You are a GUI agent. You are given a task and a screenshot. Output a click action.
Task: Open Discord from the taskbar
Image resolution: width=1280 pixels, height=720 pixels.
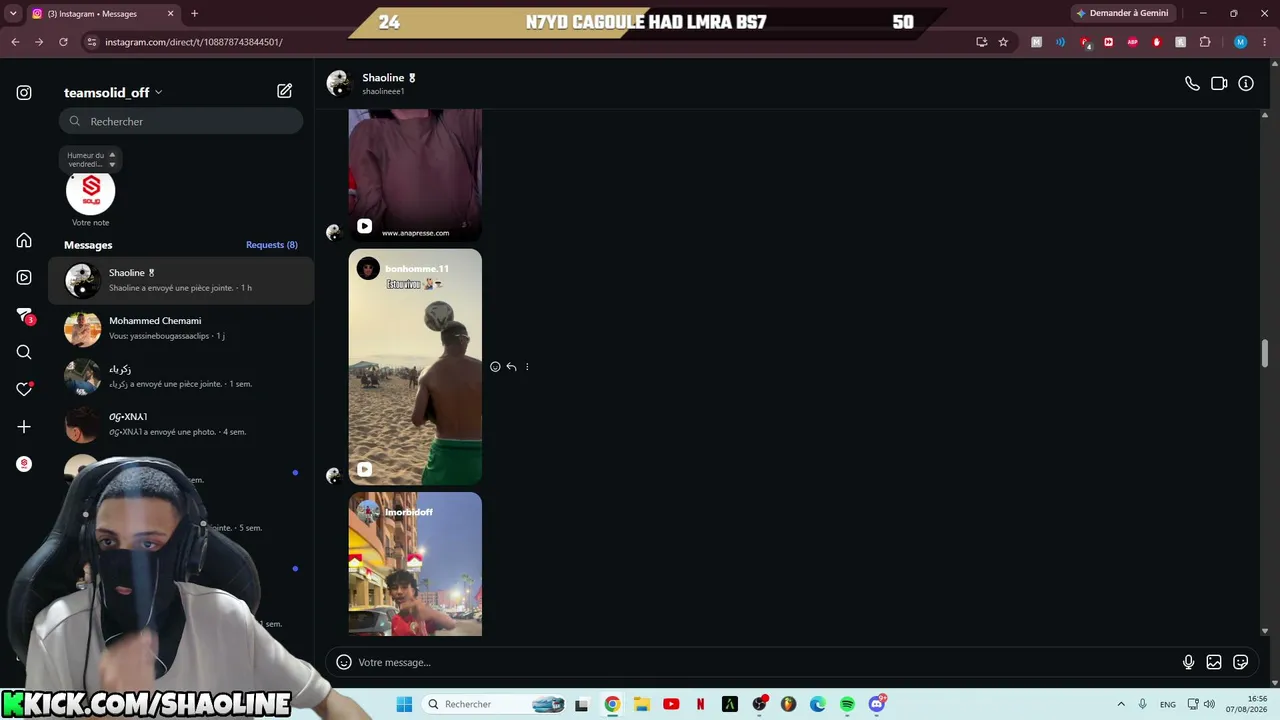(x=877, y=704)
